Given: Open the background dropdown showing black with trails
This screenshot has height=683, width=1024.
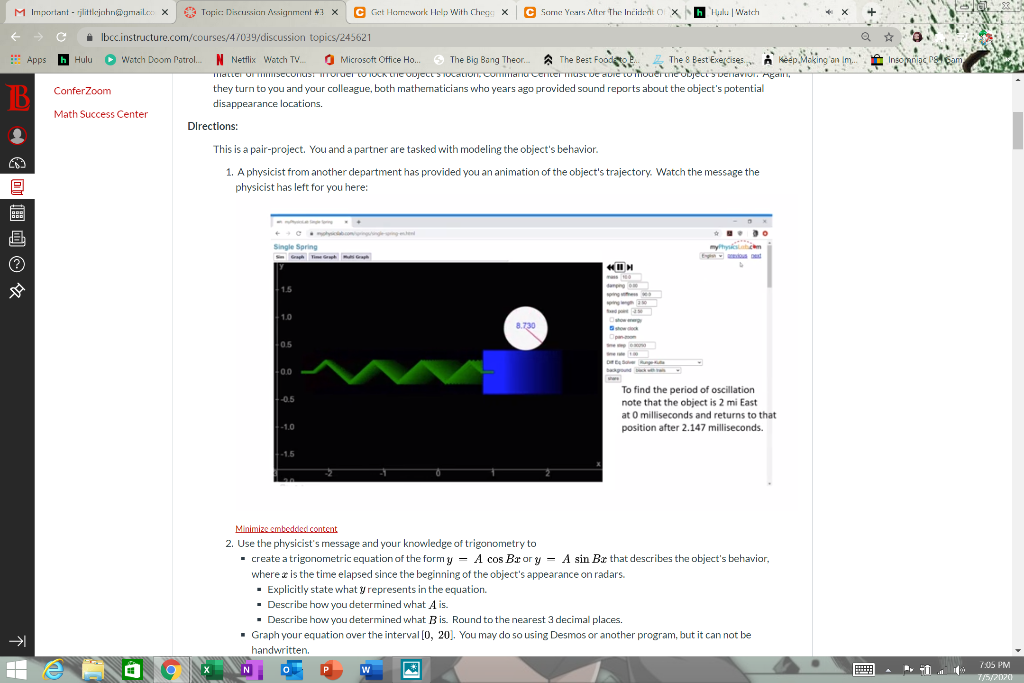Looking at the screenshot, I should pos(657,370).
